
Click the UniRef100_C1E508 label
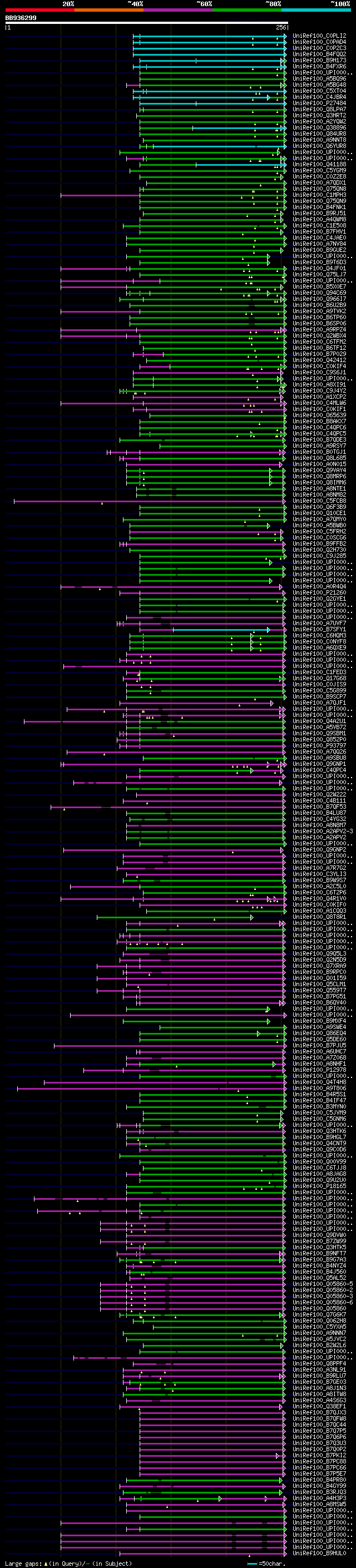click(x=319, y=226)
